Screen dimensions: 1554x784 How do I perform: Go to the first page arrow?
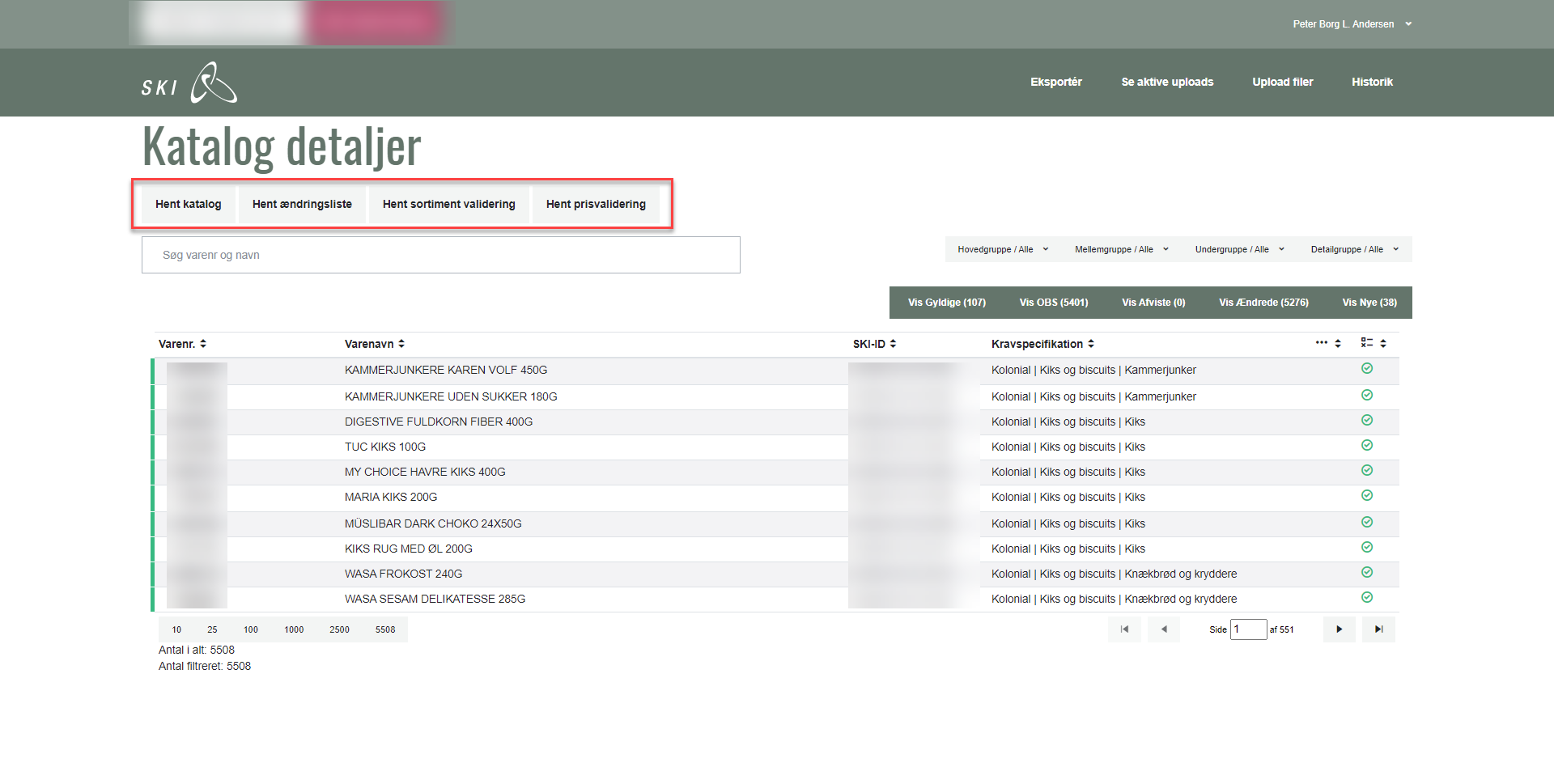1124,629
